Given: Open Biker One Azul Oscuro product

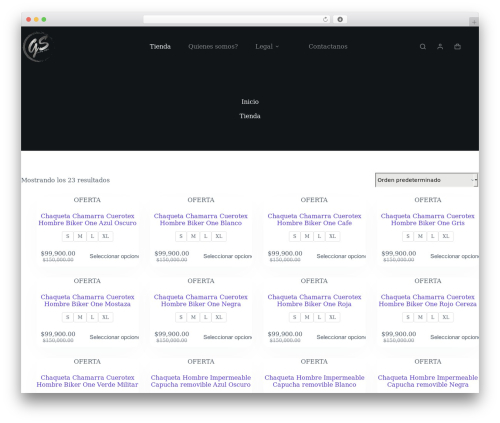Looking at the screenshot, I should point(87,219).
